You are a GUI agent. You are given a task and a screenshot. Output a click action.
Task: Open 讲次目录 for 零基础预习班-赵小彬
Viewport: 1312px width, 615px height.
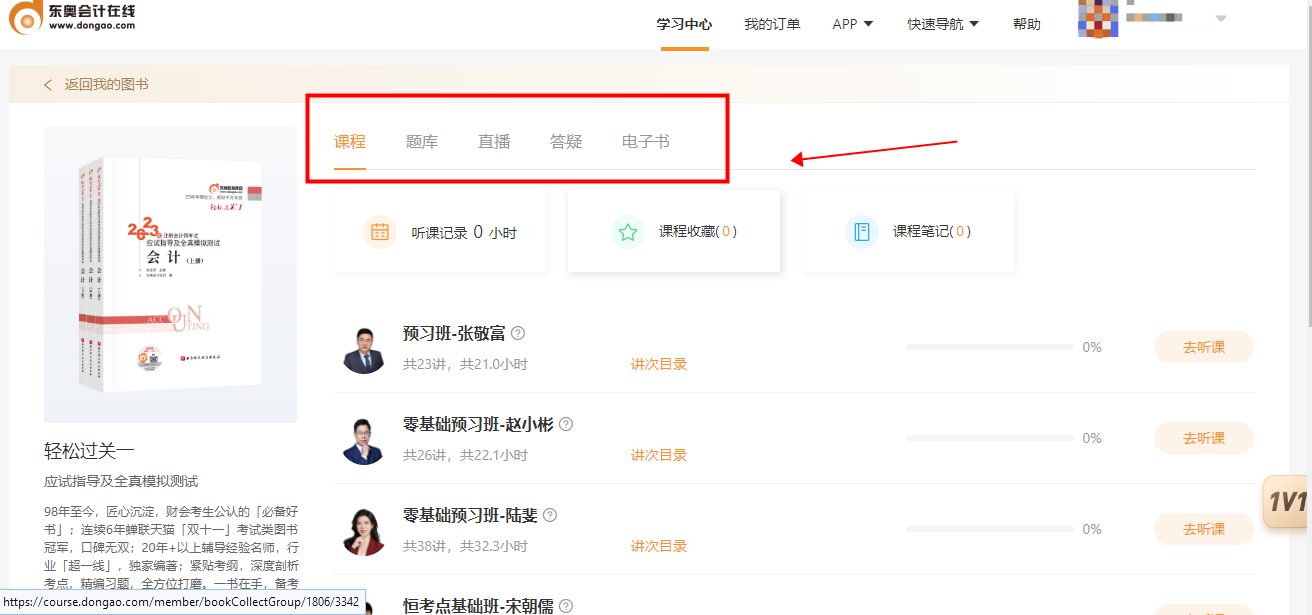coord(659,455)
